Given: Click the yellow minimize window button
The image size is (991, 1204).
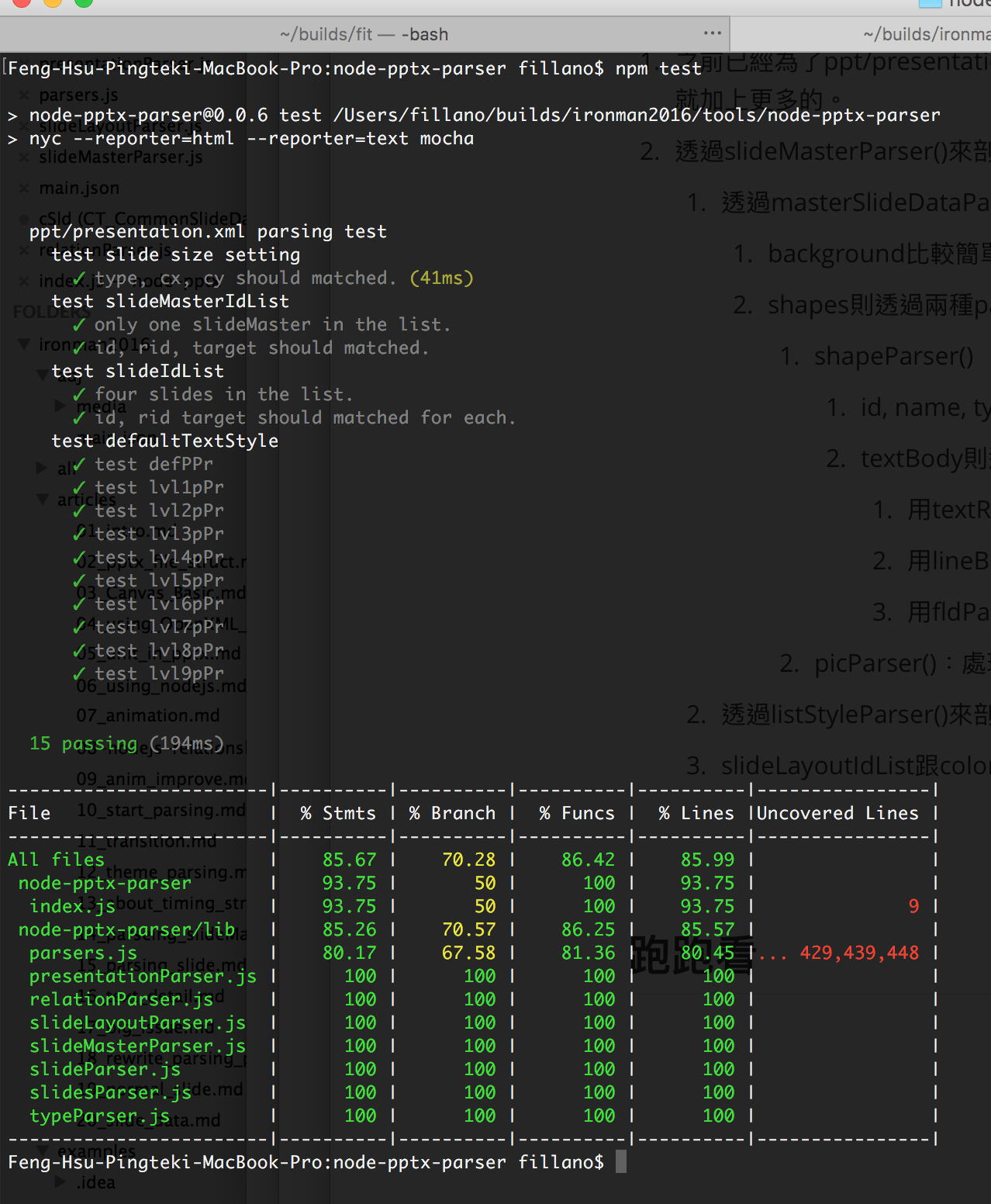Looking at the screenshot, I should (53, 2).
